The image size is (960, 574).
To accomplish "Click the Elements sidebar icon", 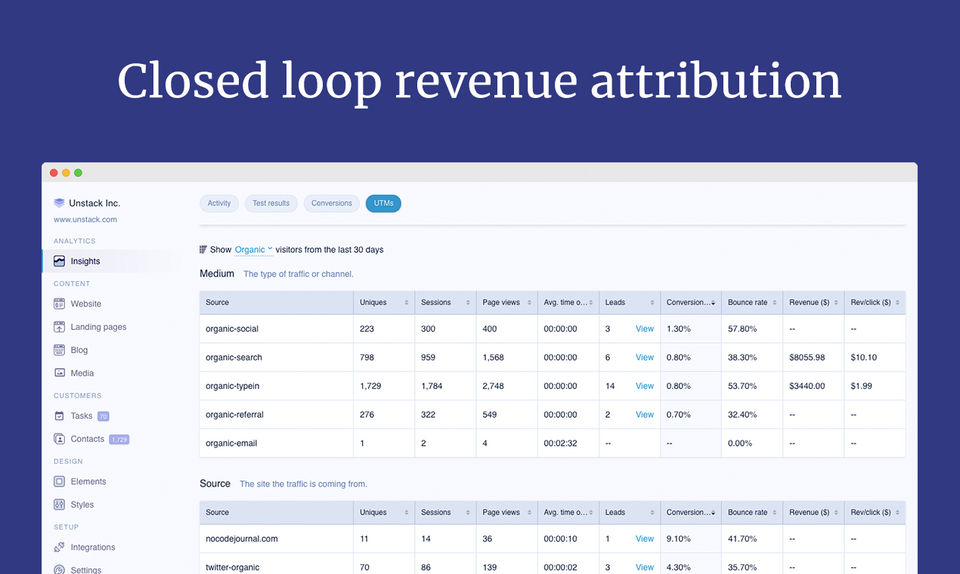I will 59,482.
